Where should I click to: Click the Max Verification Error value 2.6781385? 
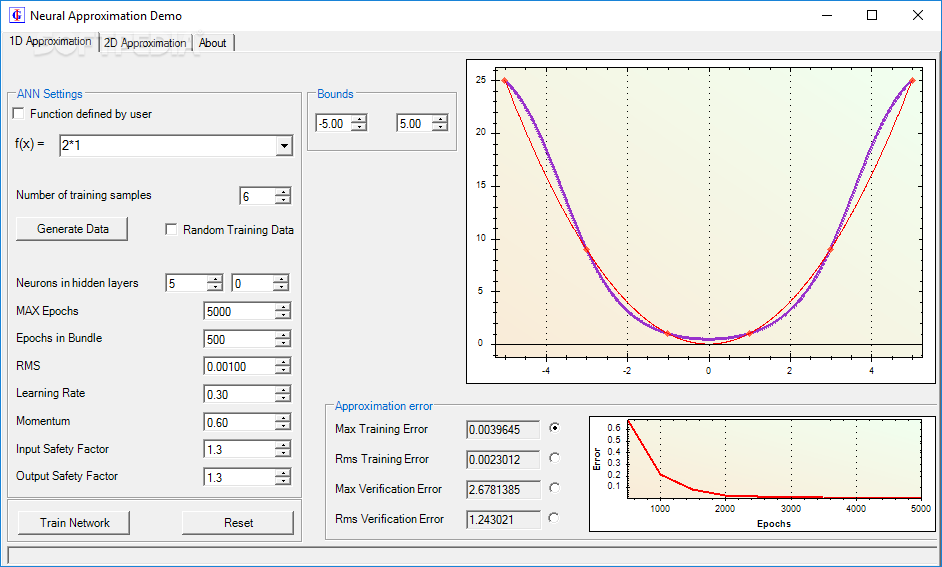[503, 490]
